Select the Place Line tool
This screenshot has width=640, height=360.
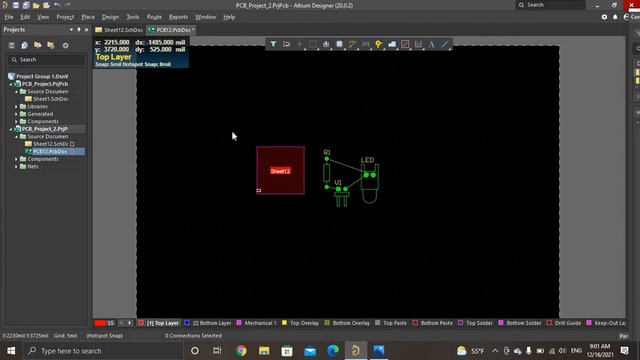pyautogui.click(x=444, y=44)
